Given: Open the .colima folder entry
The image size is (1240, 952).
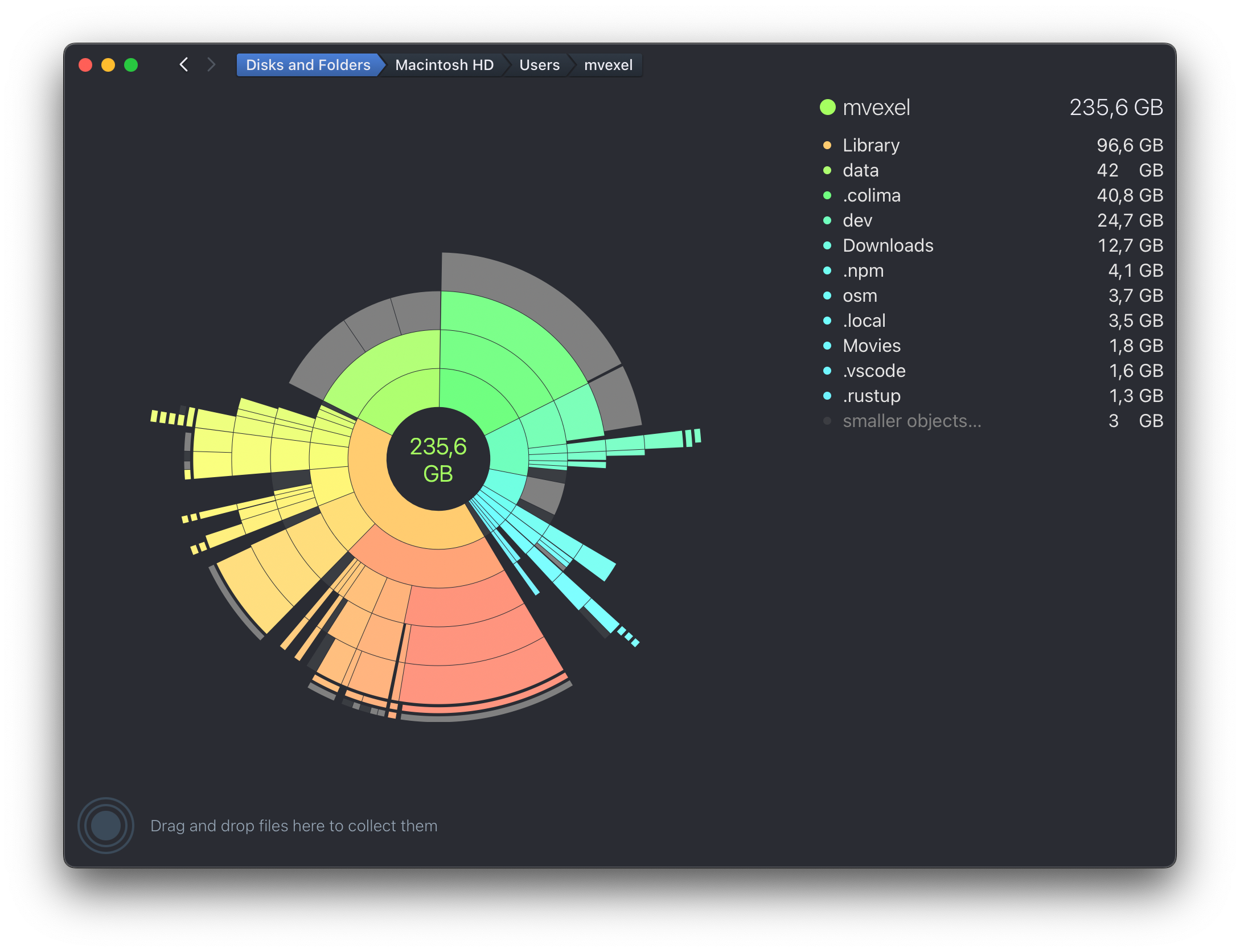Looking at the screenshot, I should pos(872,195).
